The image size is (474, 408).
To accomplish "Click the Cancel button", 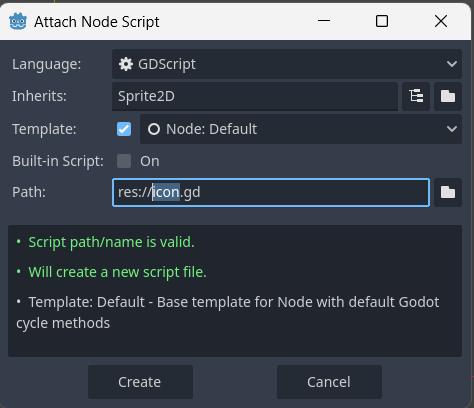I will [329, 382].
